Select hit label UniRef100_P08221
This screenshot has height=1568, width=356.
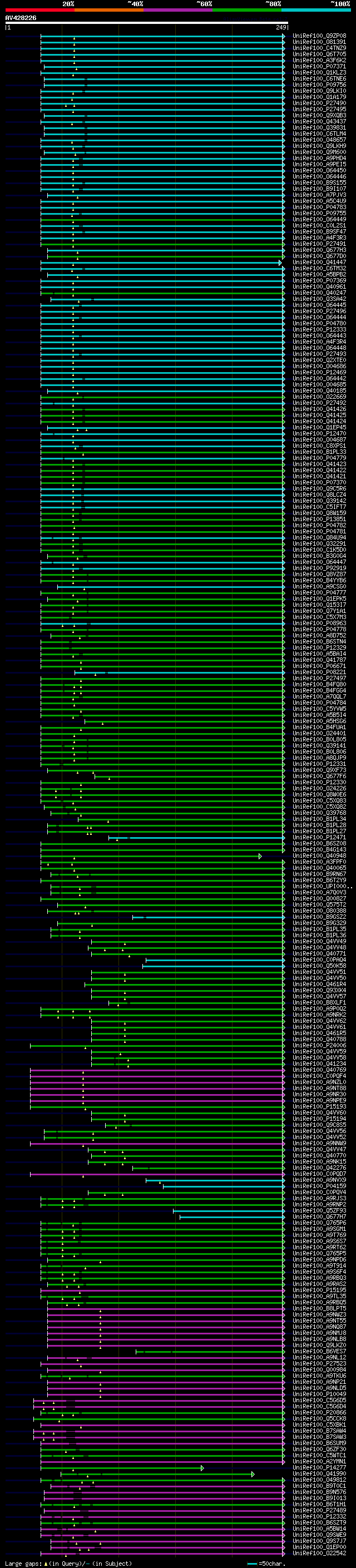[x=319, y=672]
